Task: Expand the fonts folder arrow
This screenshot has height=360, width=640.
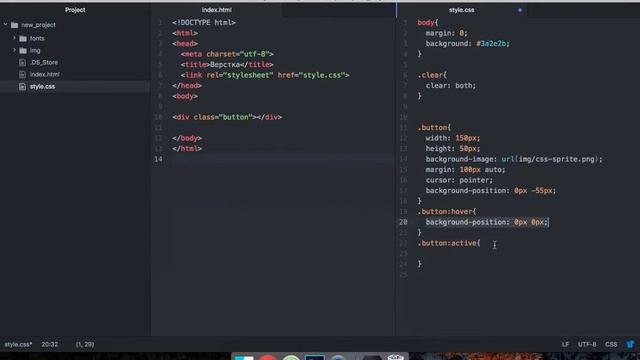Action: (14, 38)
